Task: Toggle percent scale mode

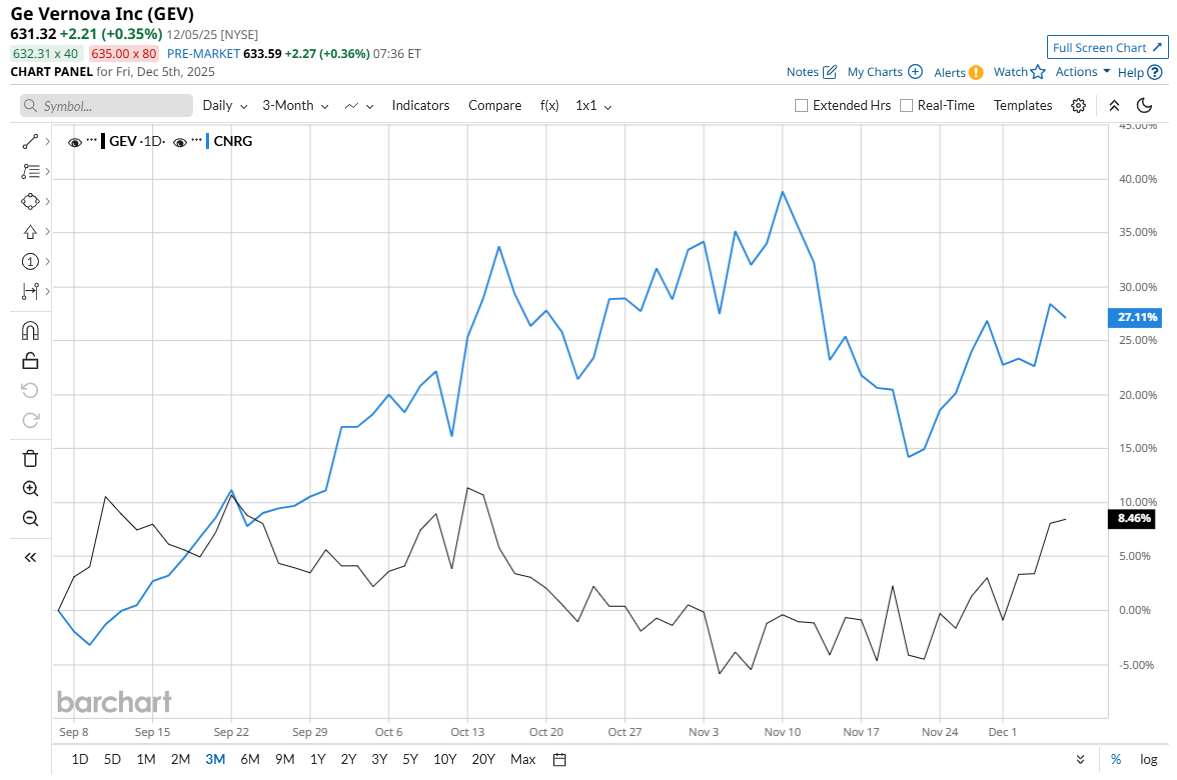Action: [1116, 760]
